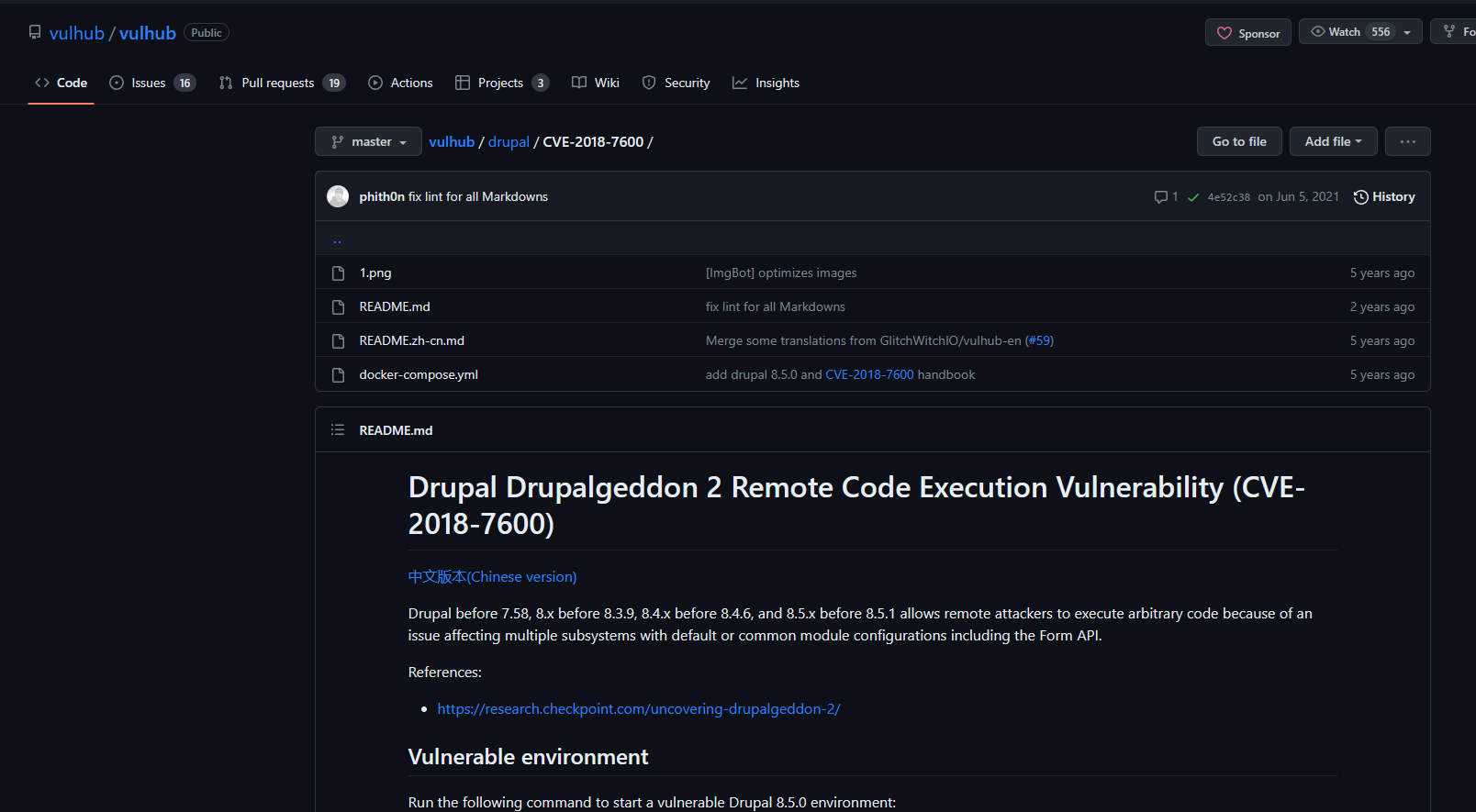Image resolution: width=1476 pixels, height=812 pixels.
Task: Click the file icon beside docker-compose.yml
Action: point(338,375)
